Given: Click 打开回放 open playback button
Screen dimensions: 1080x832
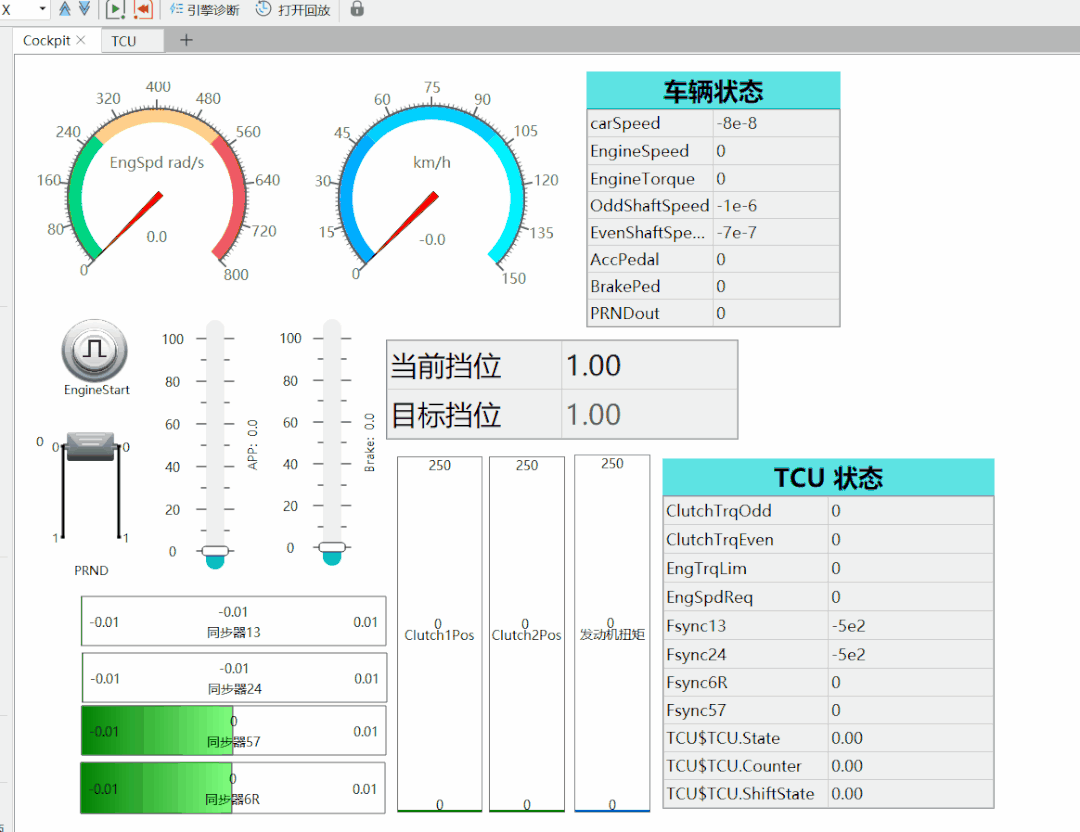Looking at the screenshot, I should [293, 10].
